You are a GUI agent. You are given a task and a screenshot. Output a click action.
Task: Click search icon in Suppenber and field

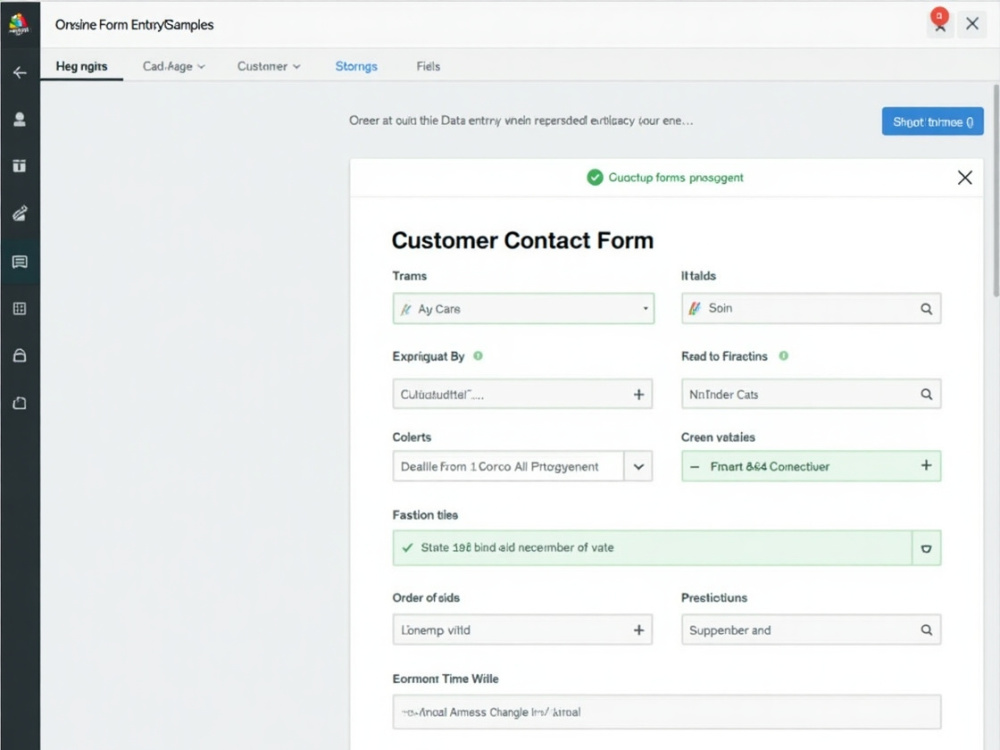click(926, 630)
